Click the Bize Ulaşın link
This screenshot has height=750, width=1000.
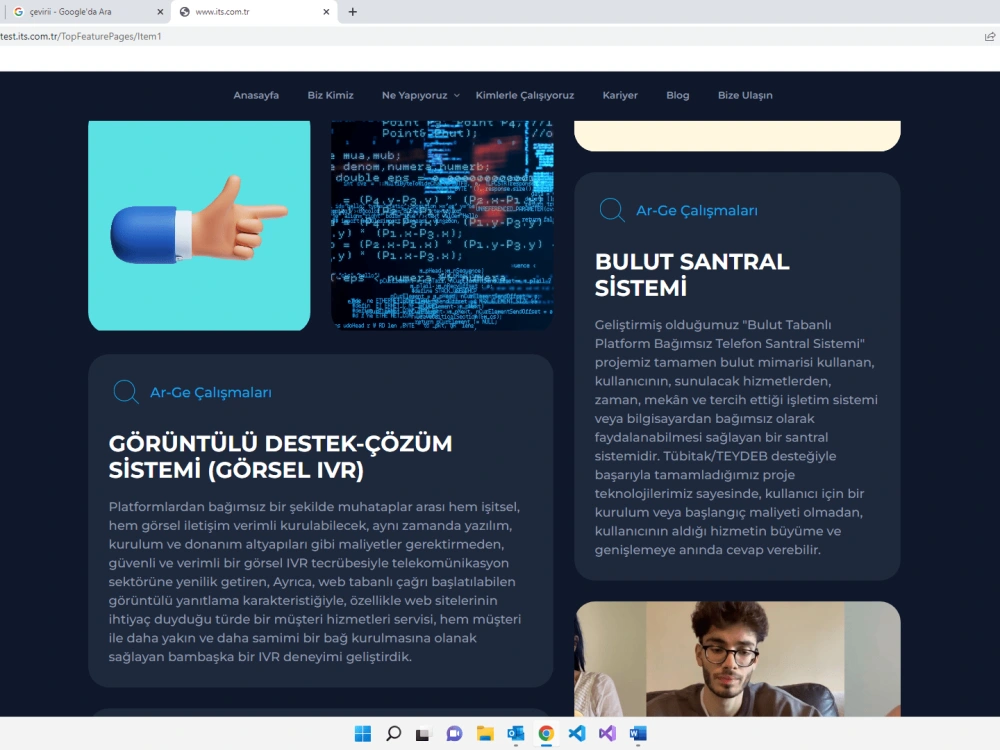745,95
